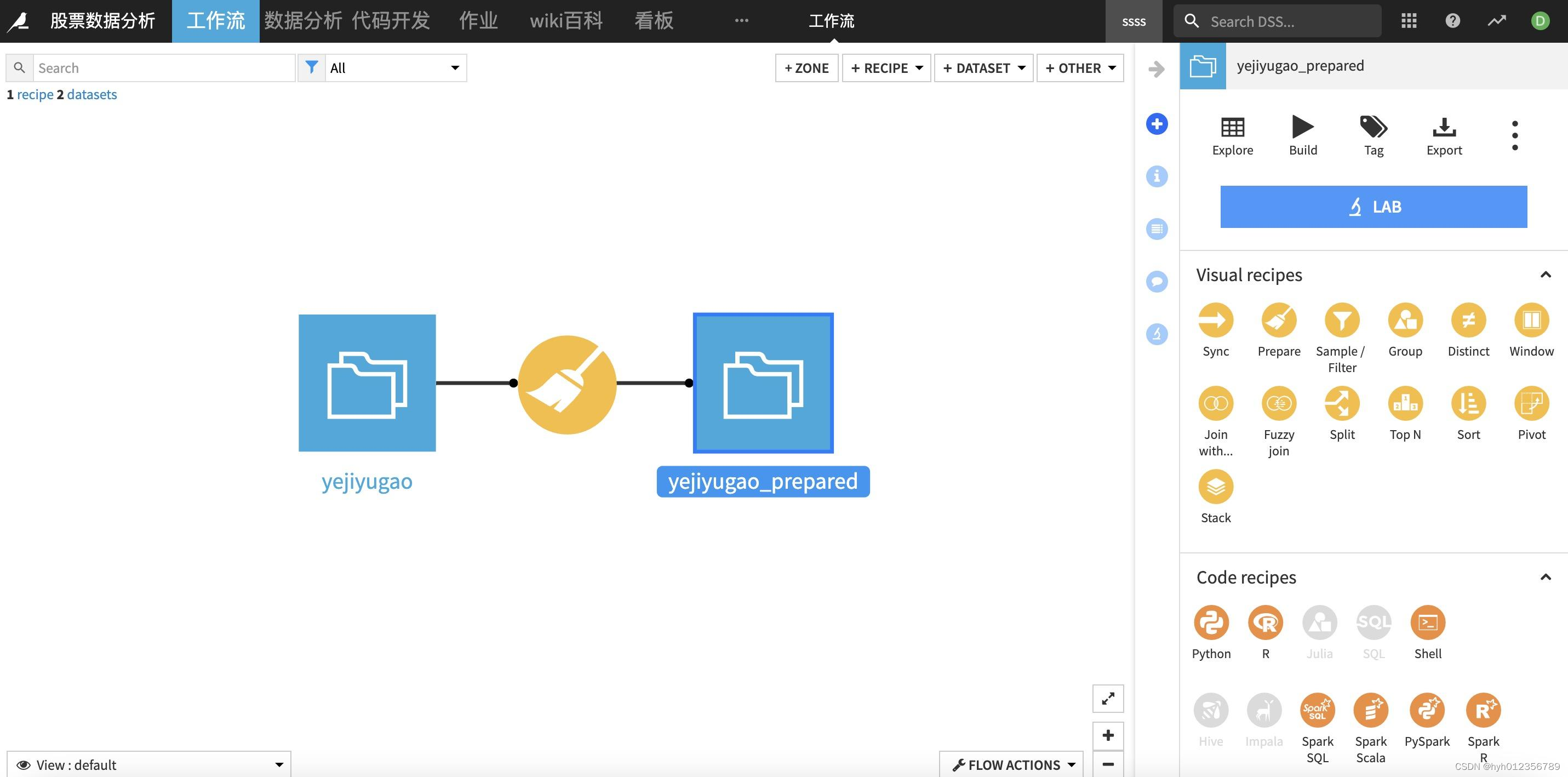The image size is (1568, 777).
Task: Open the View : default dropdown
Action: pyautogui.click(x=148, y=764)
